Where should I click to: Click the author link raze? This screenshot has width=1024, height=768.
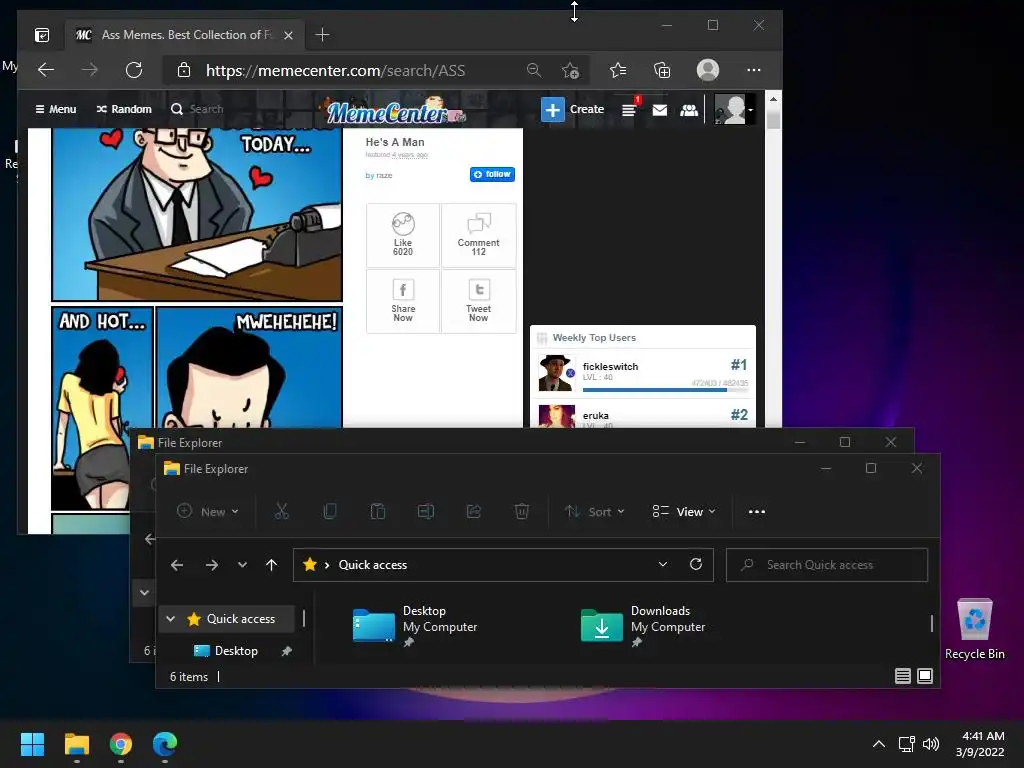tap(385, 175)
